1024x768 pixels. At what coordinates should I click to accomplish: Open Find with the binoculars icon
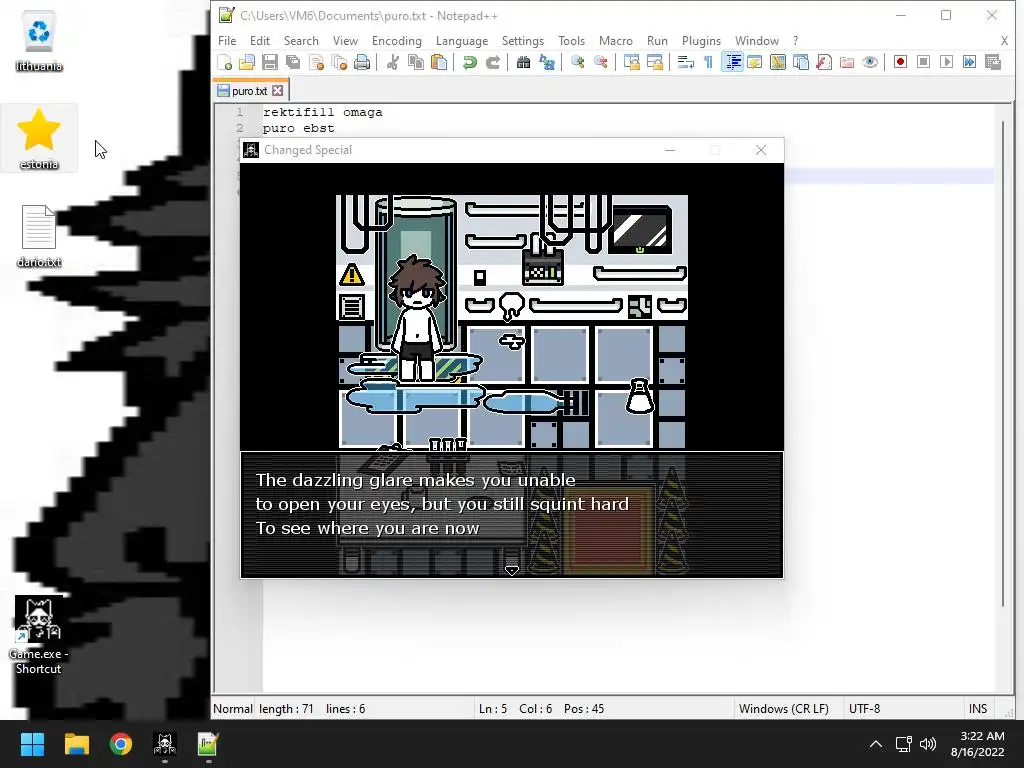(523, 62)
